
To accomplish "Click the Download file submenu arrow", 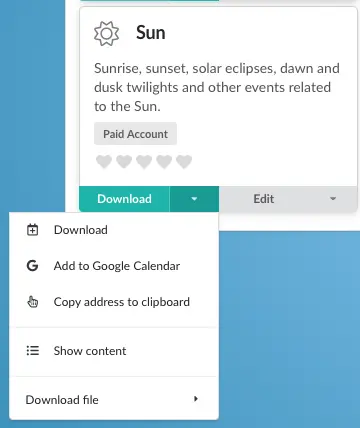I will click(196, 399).
